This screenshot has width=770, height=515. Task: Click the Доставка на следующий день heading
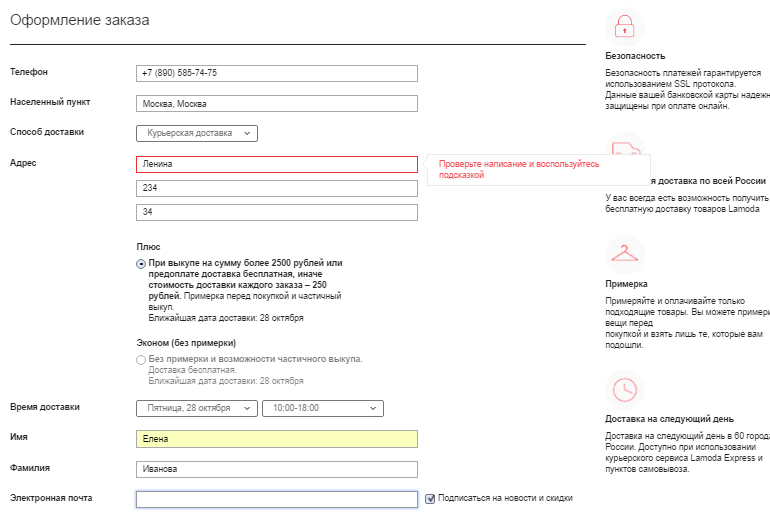(669, 419)
